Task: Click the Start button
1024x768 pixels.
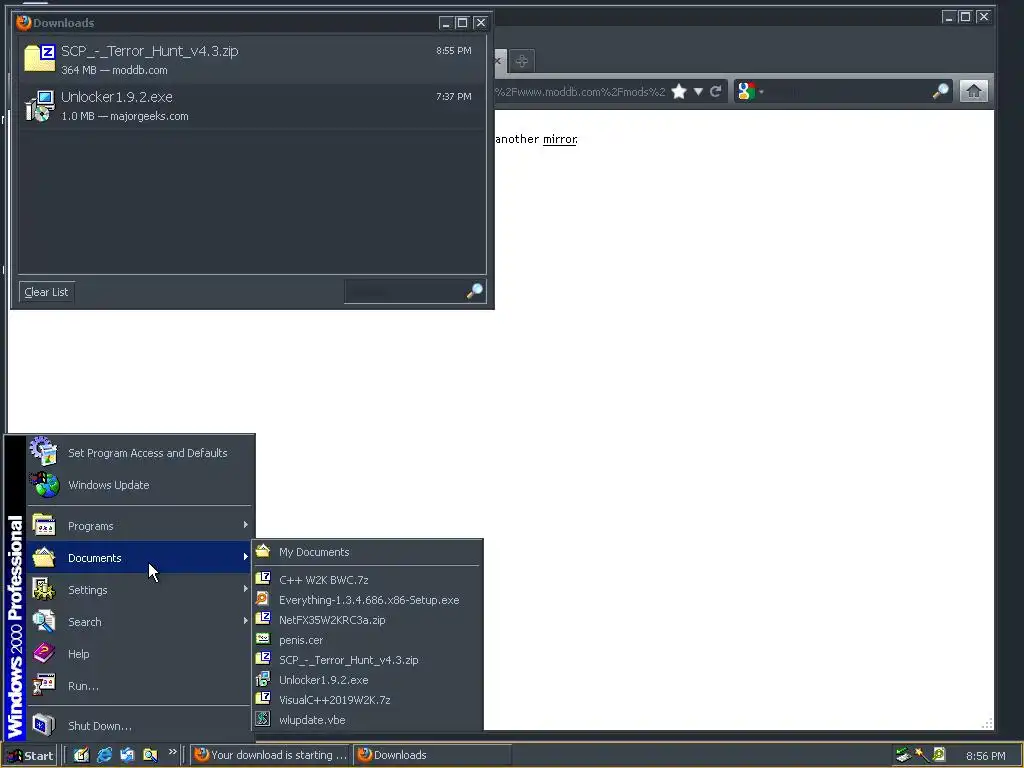Action: [30, 755]
